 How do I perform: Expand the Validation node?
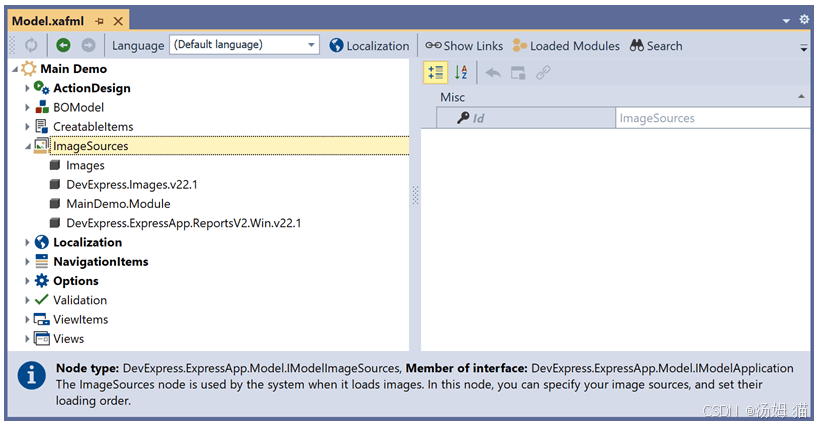[27, 300]
